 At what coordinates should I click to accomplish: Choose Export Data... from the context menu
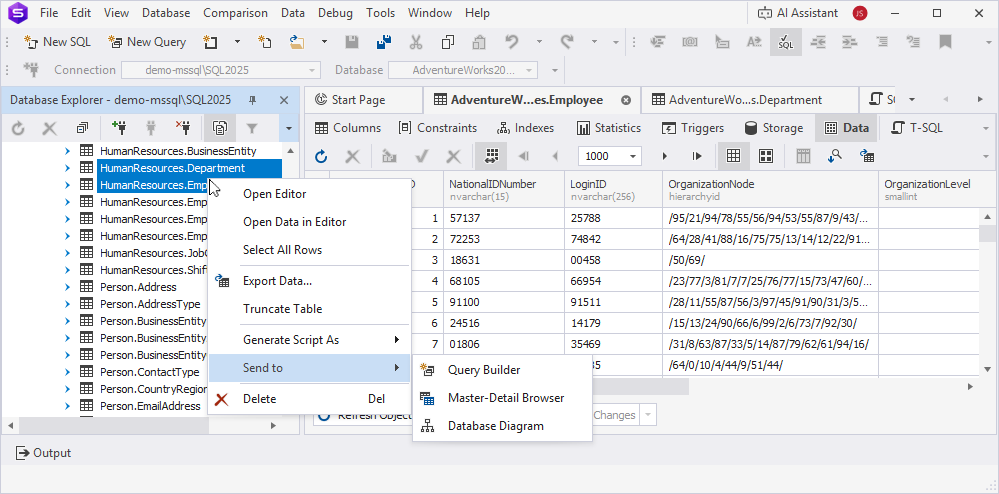309,281
